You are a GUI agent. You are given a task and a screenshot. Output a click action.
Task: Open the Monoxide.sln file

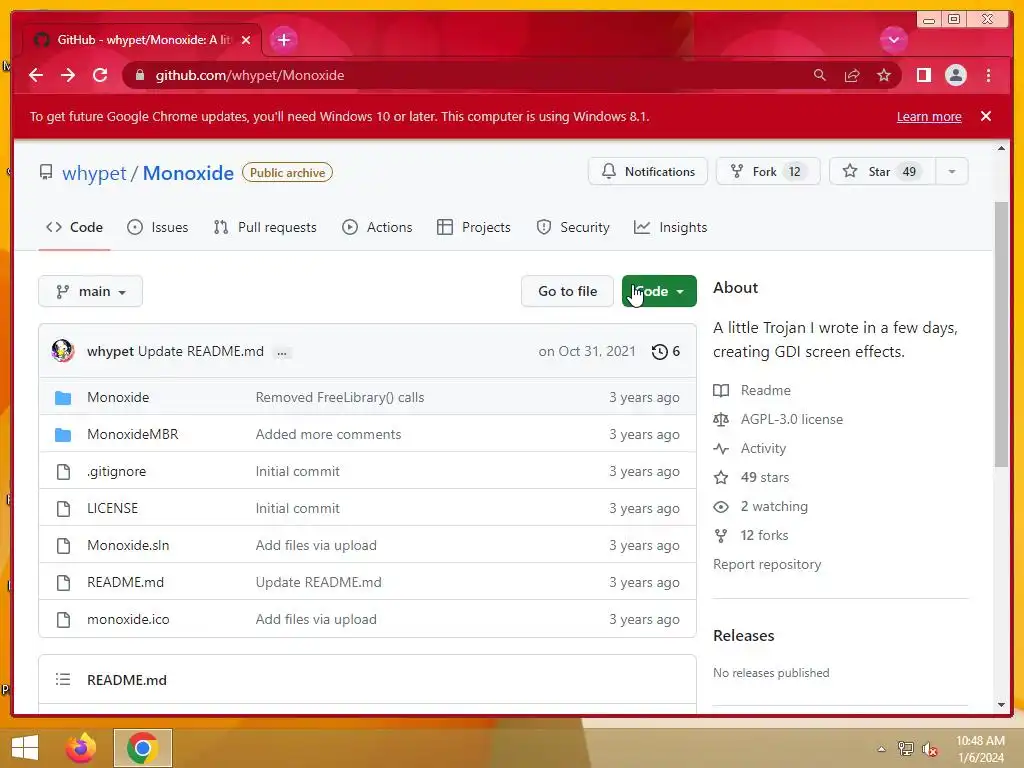coord(128,545)
